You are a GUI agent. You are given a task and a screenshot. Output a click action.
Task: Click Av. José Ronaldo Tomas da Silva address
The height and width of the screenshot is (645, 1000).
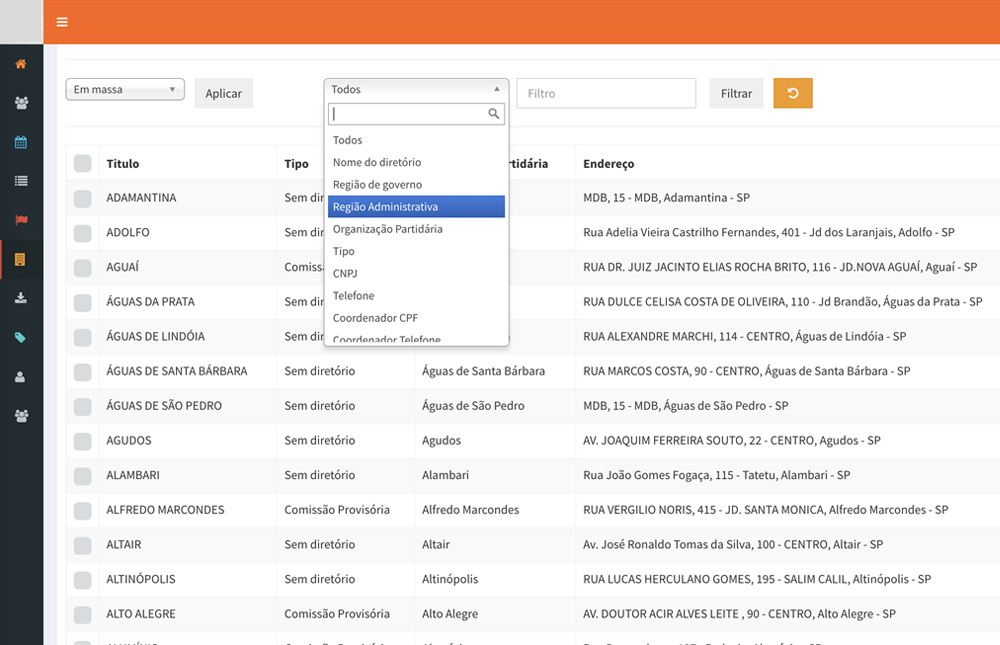tap(733, 544)
